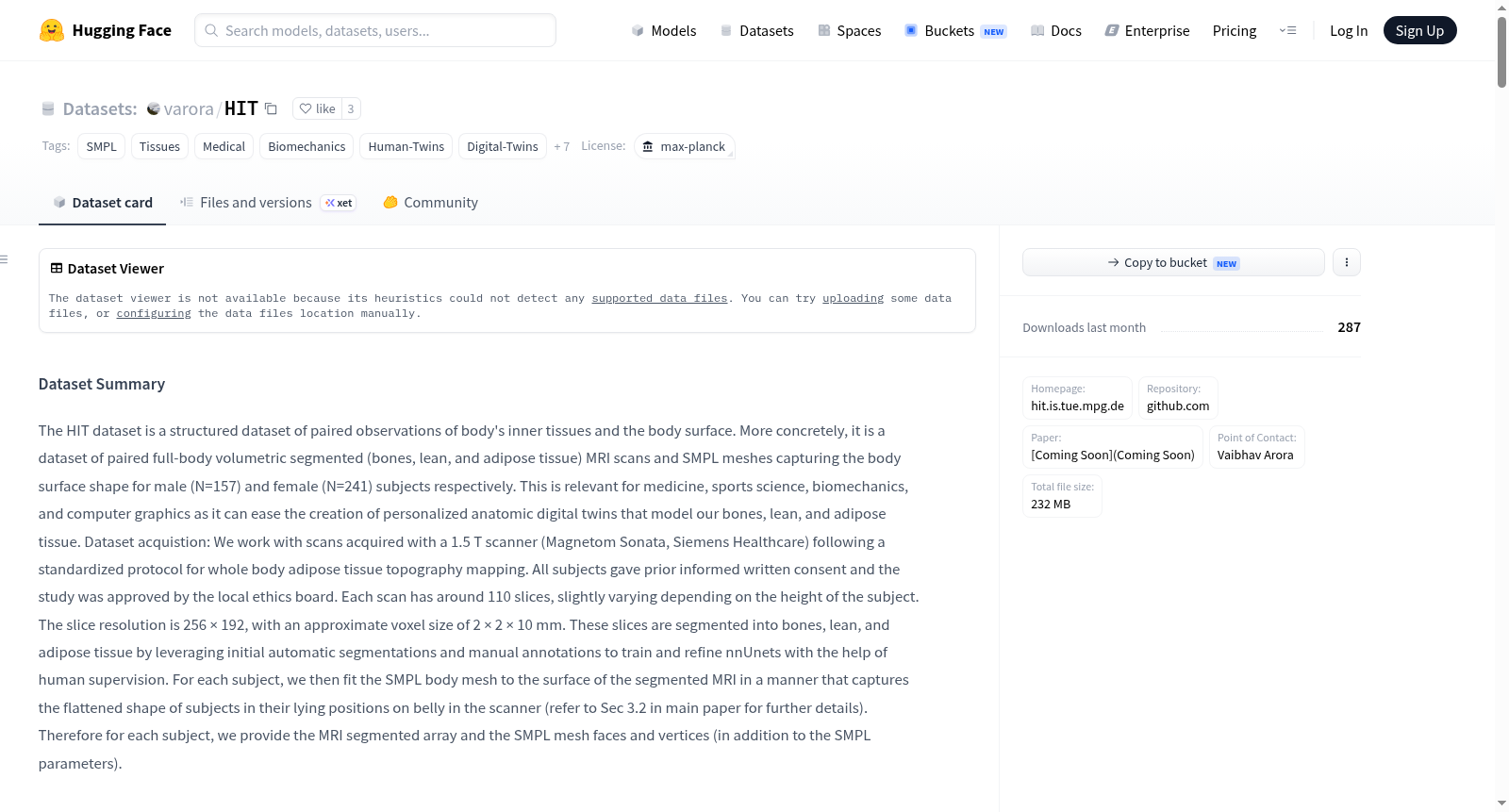Click Copy to bucket button
The width and height of the screenshot is (1509, 812).
coord(1173,262)
